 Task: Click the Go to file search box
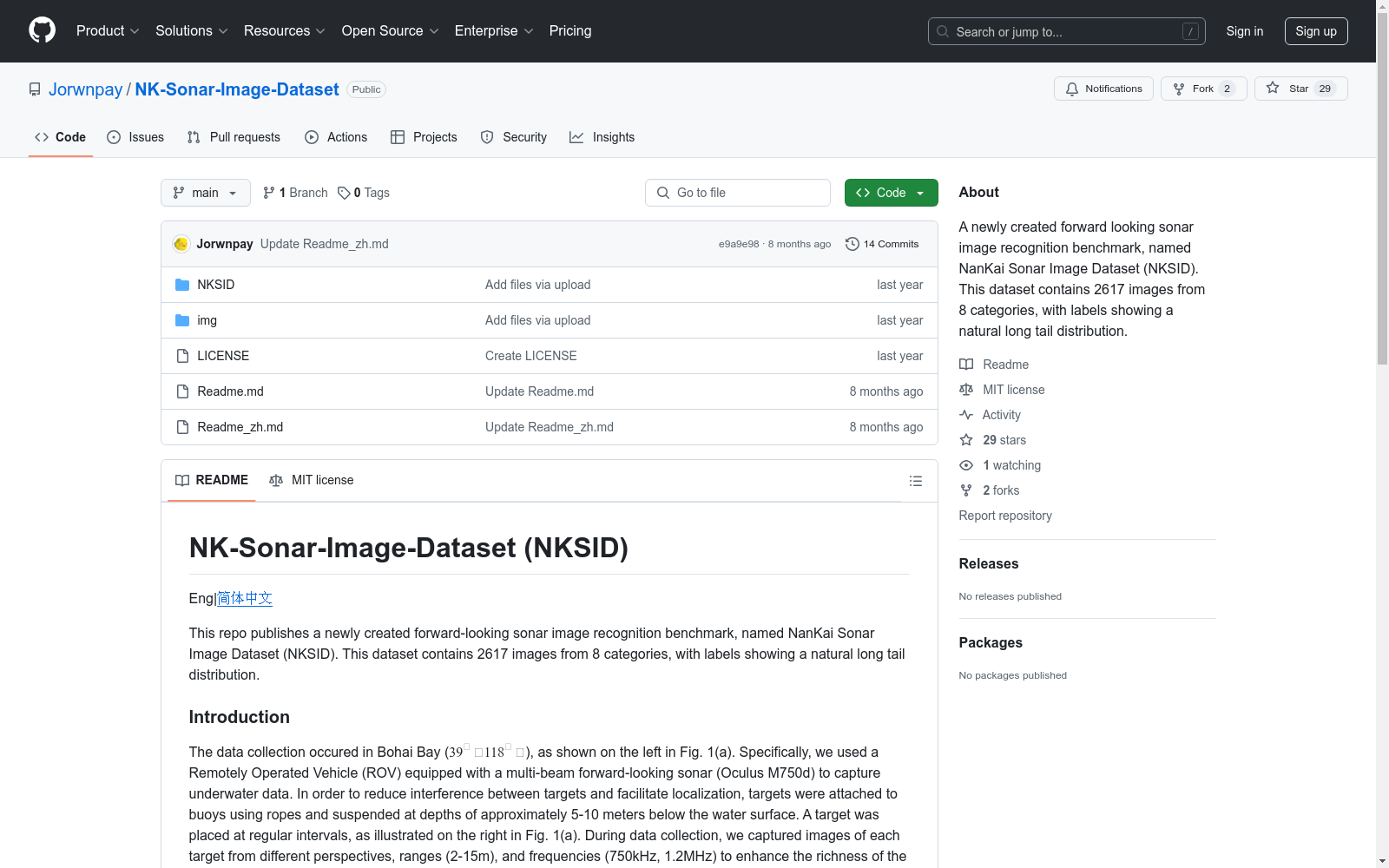tap(738, 193)
